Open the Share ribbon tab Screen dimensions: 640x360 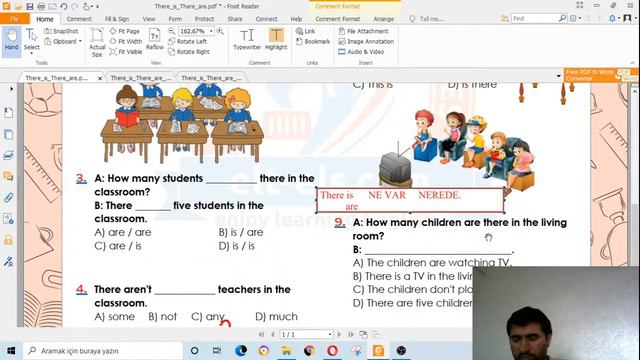tap(235, 19)
